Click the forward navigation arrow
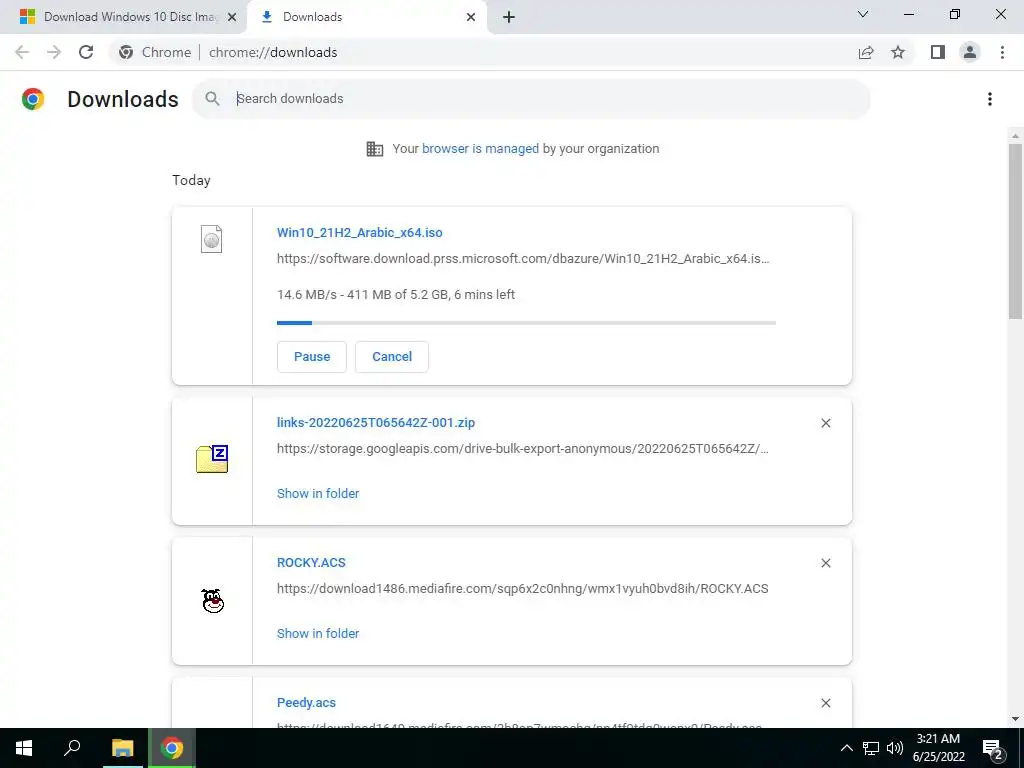 tap(54, 52)
